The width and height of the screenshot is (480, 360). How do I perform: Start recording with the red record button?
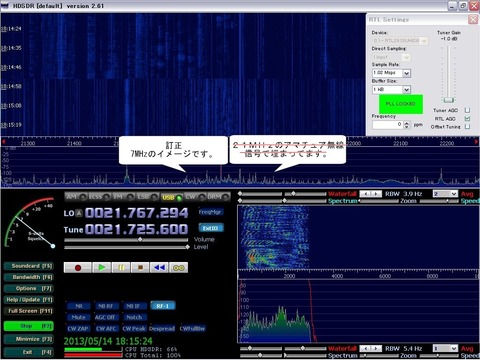click(78, 267)
